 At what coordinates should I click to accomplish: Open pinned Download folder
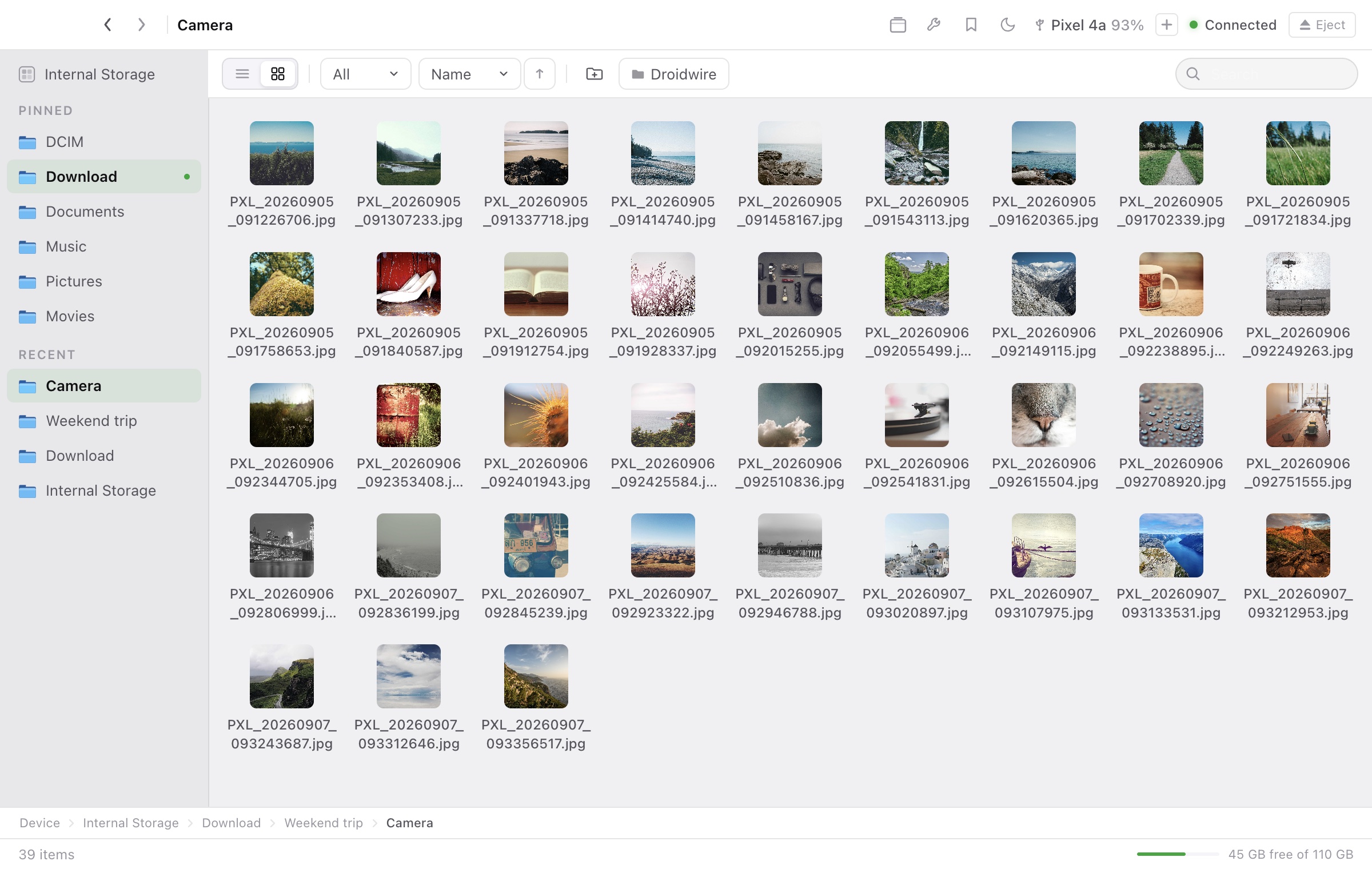(104, 177)
